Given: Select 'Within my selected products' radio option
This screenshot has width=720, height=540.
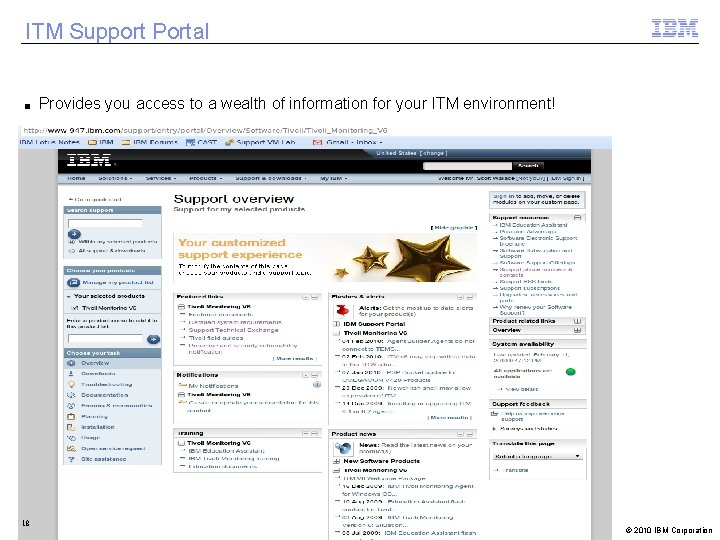Looking at the screenshot, I should point(72,242).
